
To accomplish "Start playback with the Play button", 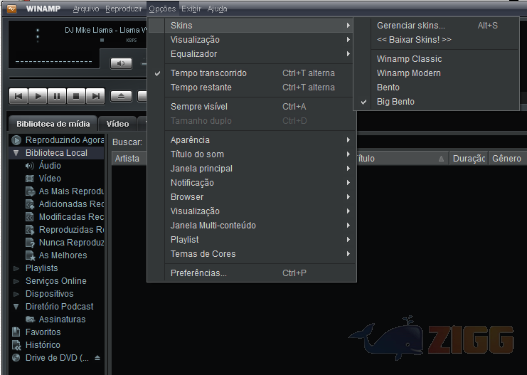I will [x=38, y=96].
